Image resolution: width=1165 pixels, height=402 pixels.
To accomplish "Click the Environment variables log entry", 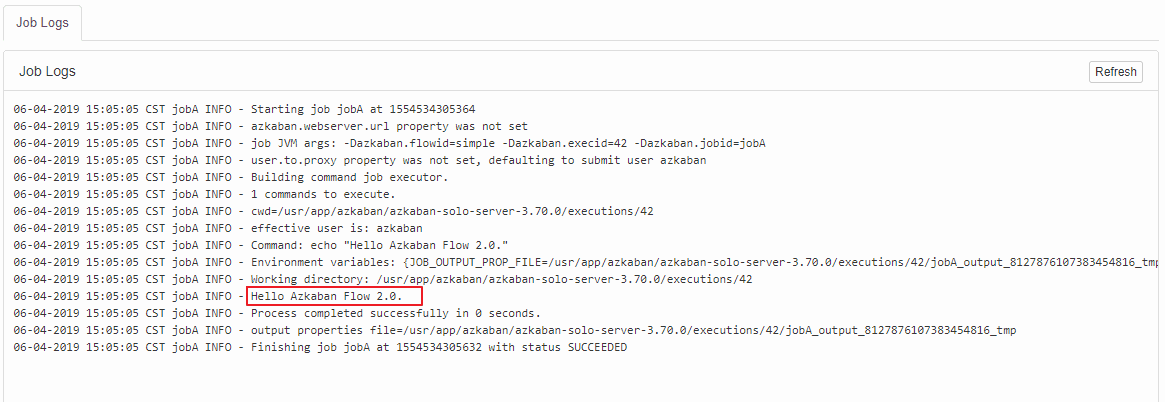I will pyautogui.click(x=586, y=262).
